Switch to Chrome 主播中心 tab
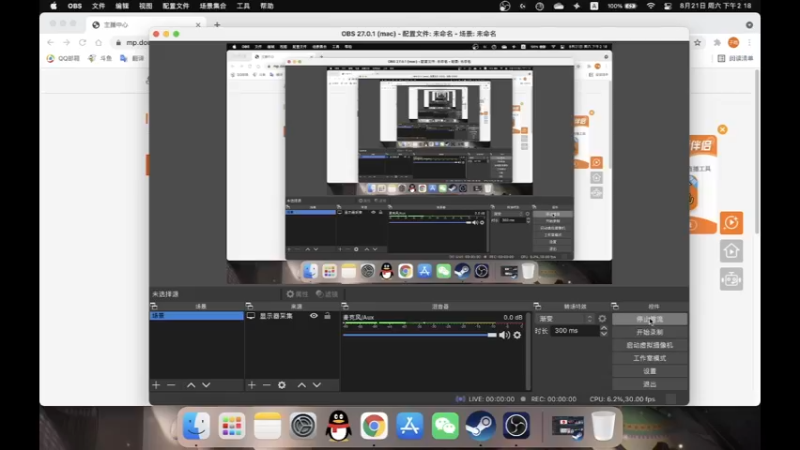This screenshot has width=800, height=450. 145,24
